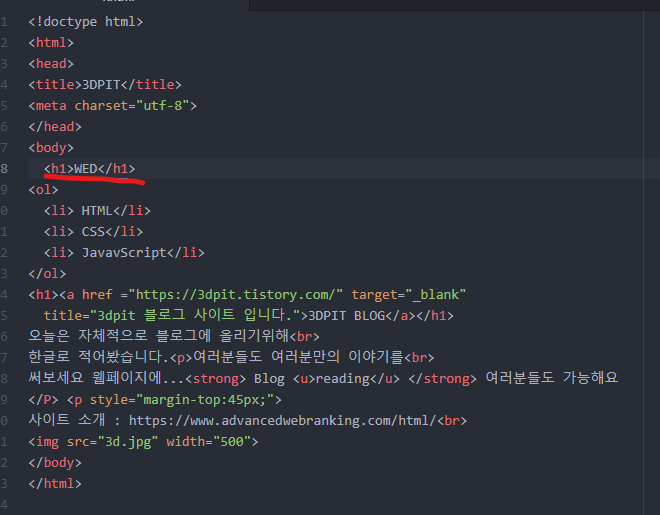Image resolution: width=660 pixels, height=515 pixels.
Task: Click the meta charset="utf-8" line
Action: 112,106
